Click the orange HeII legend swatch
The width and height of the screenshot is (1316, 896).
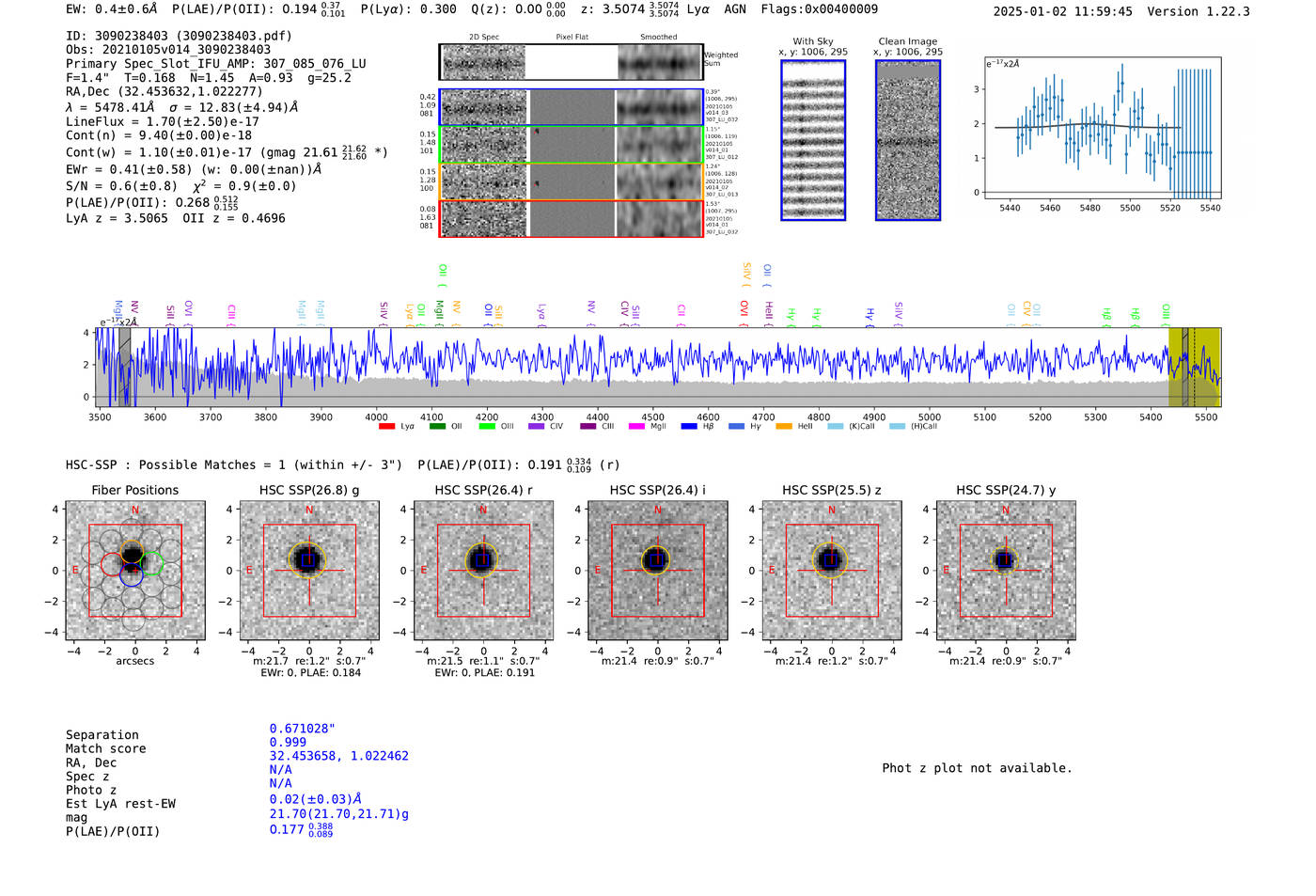(784, 427)
